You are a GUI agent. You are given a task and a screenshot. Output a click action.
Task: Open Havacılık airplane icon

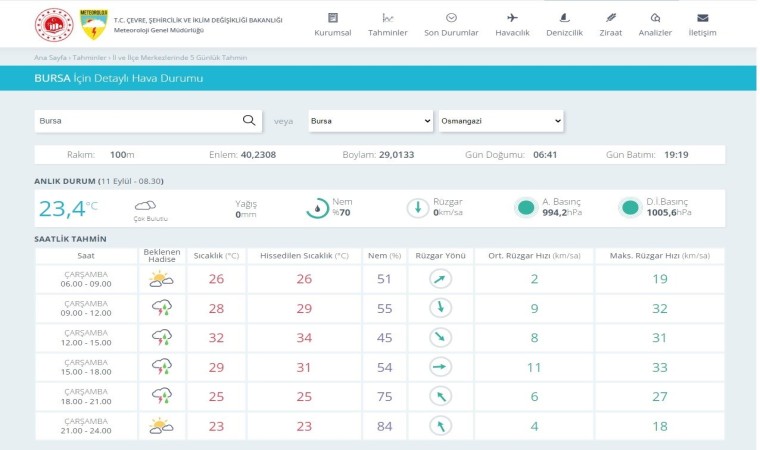(x=512, y=18)
